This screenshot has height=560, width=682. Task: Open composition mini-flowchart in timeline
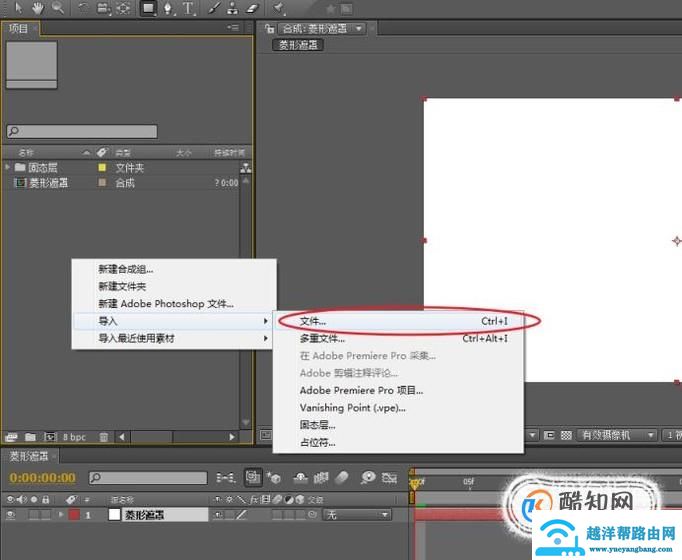226,478
